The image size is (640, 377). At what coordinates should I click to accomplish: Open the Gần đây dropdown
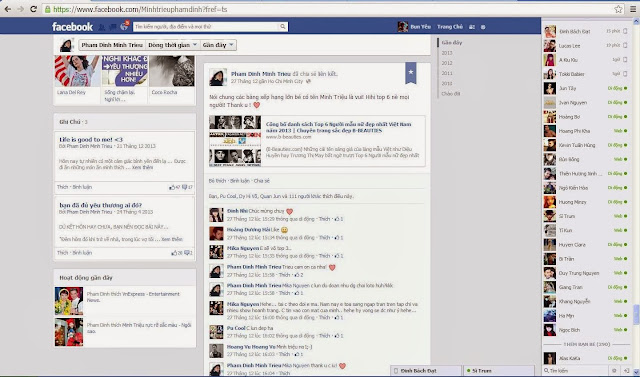(x=218, y=45)
